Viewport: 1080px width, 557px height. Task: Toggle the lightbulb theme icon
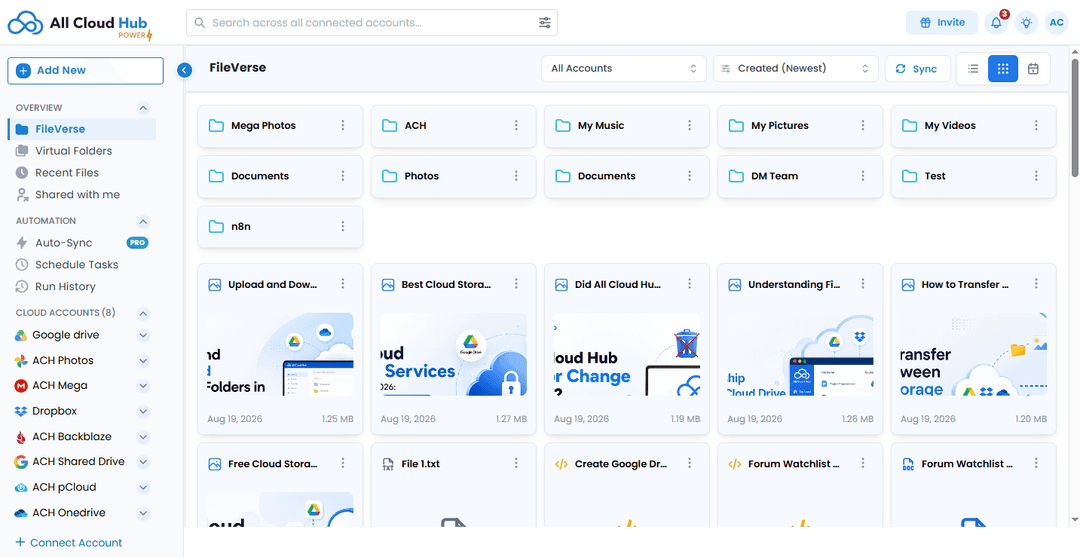coord(1026,23)
